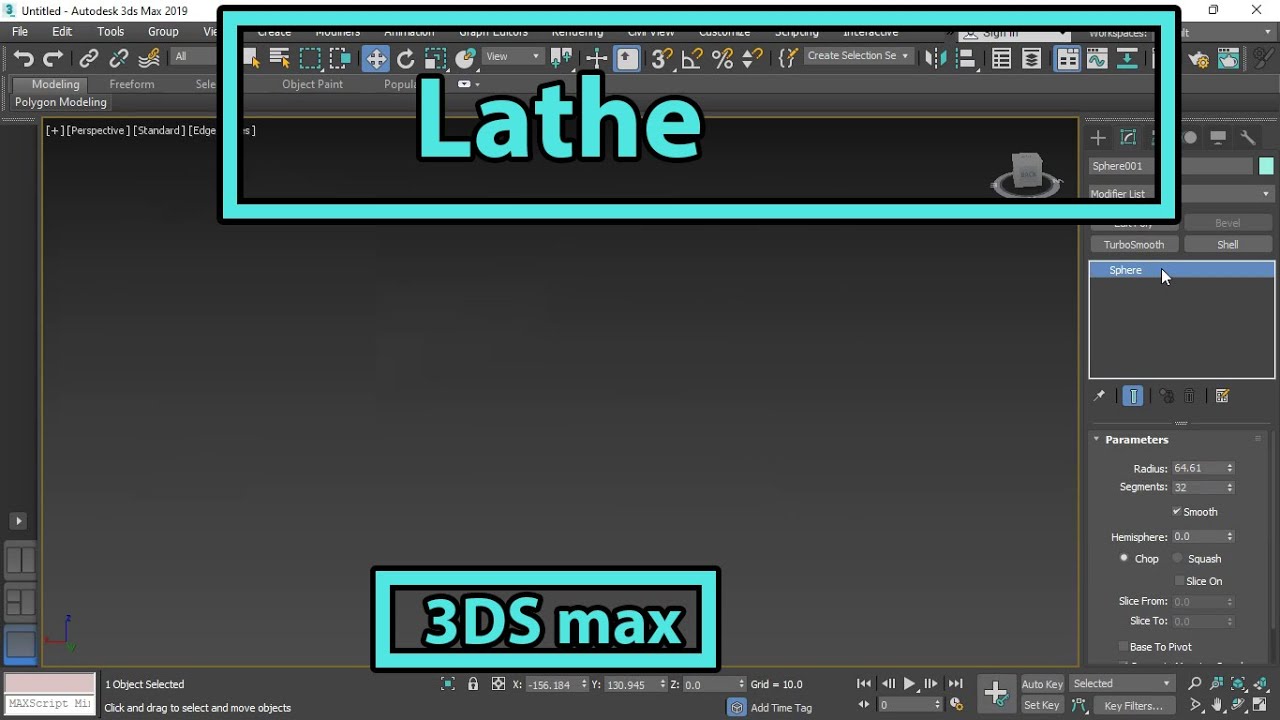The width and height of the screenshot is (1280, 720).
Task: Open Render Setup teapot icon
Action: 1199,59
